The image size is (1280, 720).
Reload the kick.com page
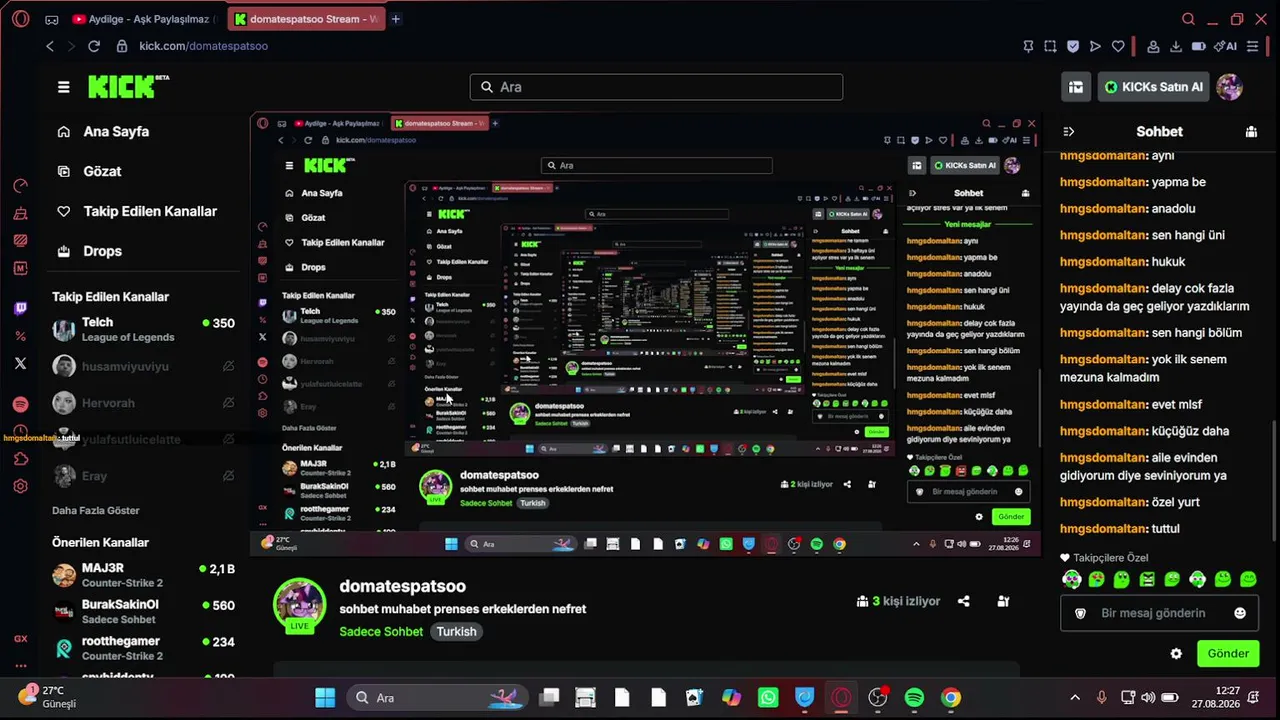pos(94,46)
